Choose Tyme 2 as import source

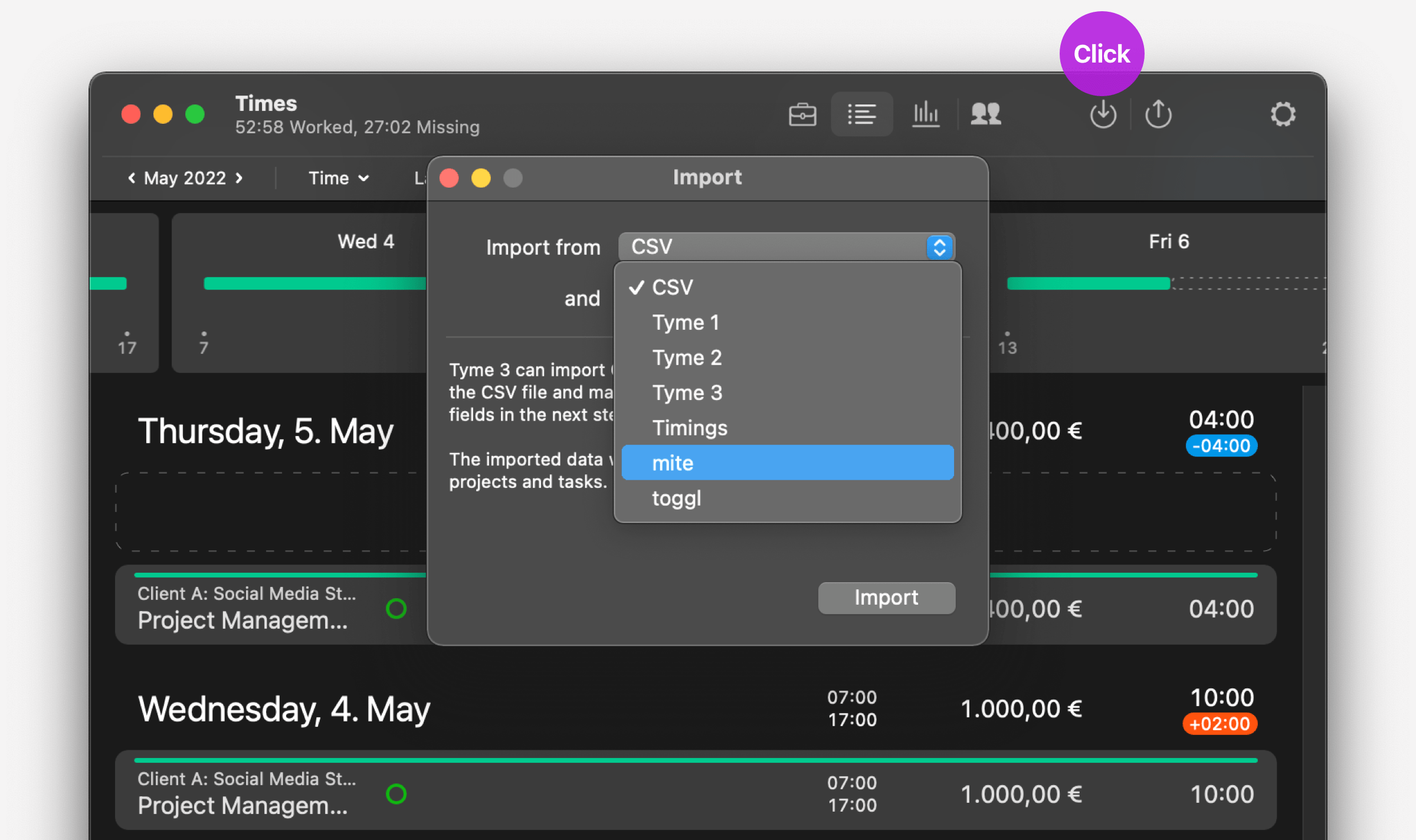coord(788,357)
